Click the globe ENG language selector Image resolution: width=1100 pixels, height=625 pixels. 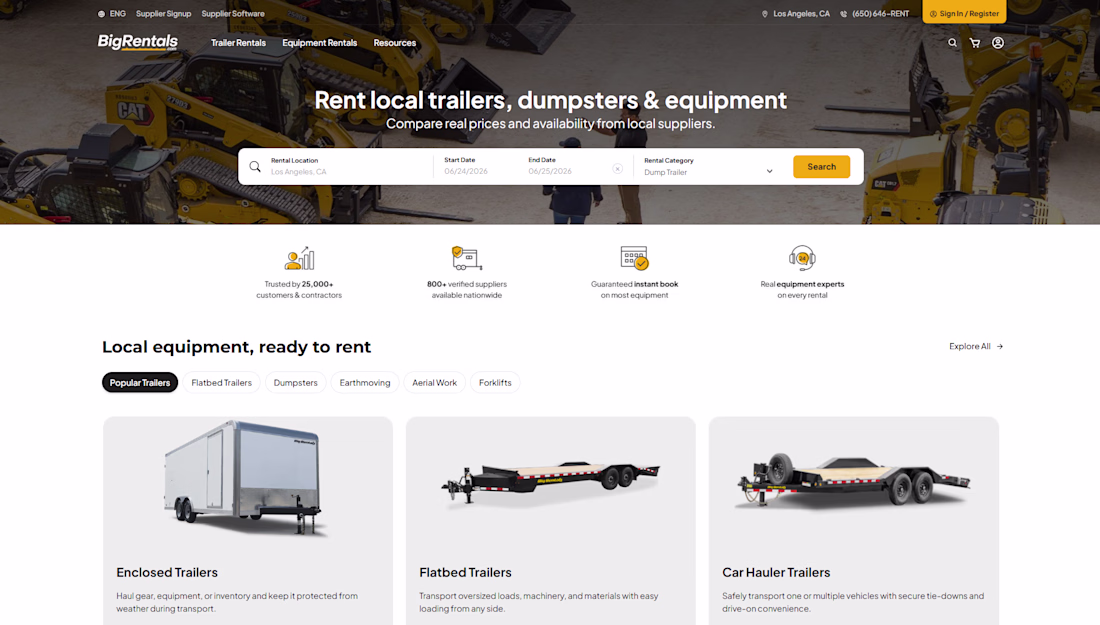pyautogui.click(x=112, y=13)
